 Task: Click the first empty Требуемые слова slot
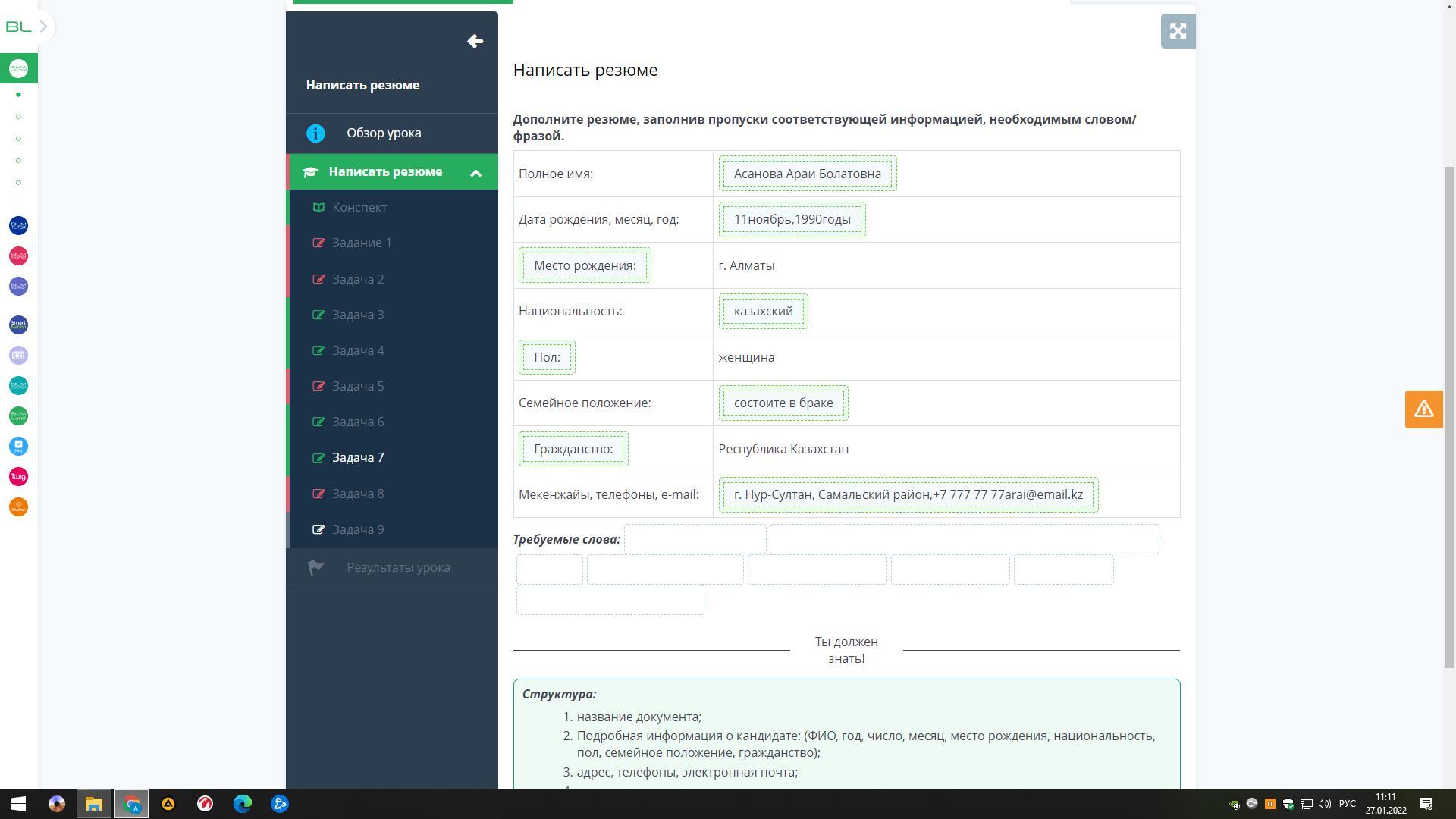pos(695,540)
